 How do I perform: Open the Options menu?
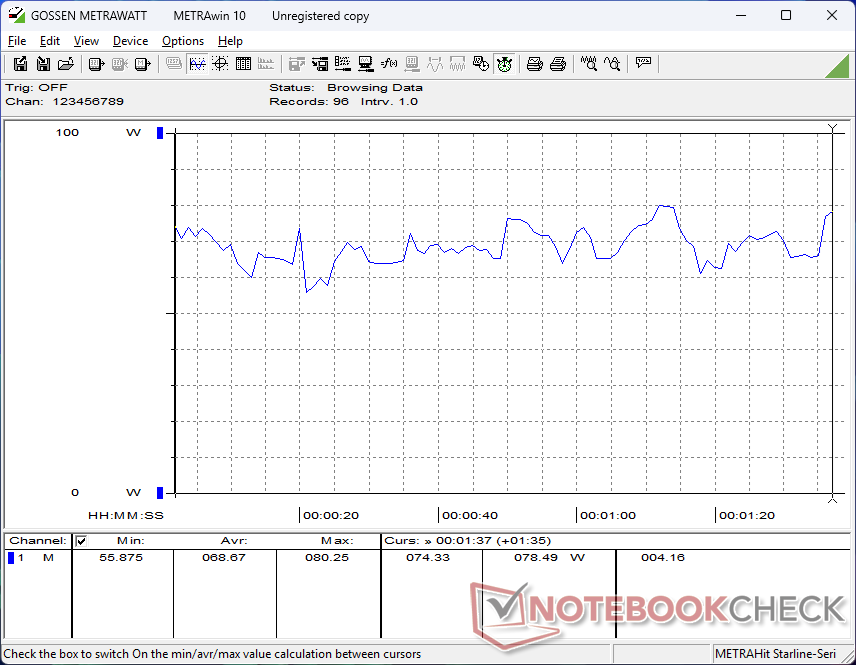coord(183,41)
